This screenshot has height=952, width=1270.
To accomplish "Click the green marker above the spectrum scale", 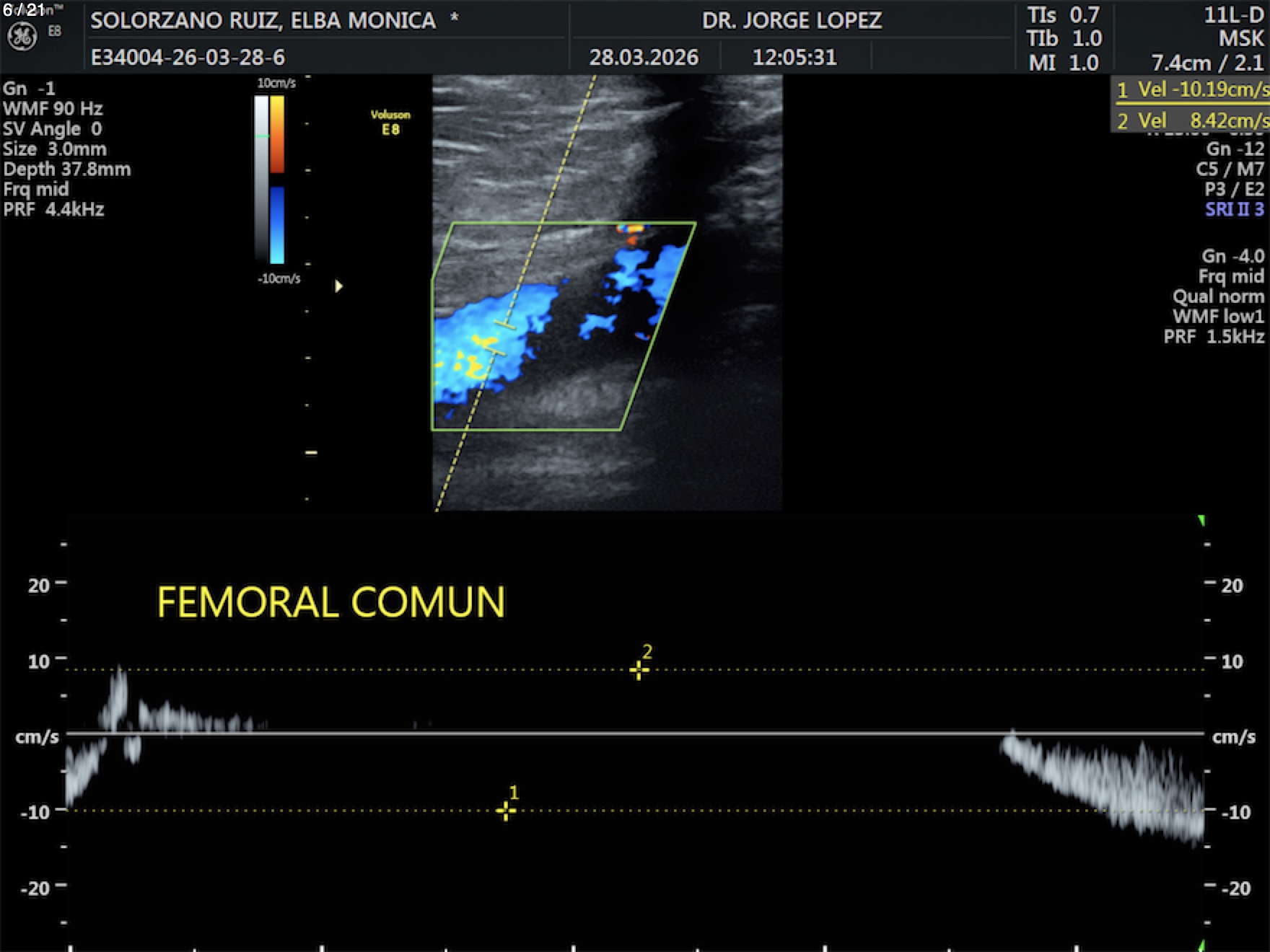I will [x=1201, y=521].
